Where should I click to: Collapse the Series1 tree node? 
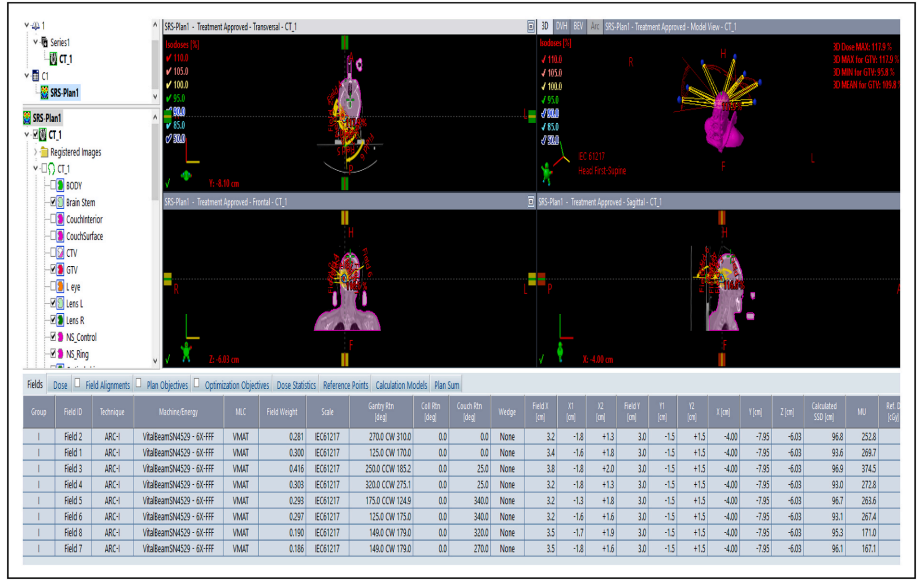[x=35, y=42]
